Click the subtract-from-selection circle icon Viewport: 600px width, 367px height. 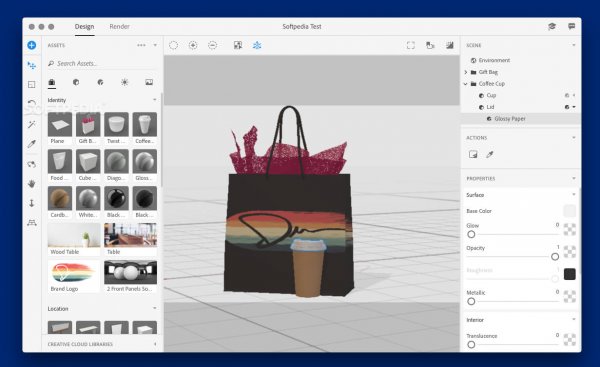[212, 45]
